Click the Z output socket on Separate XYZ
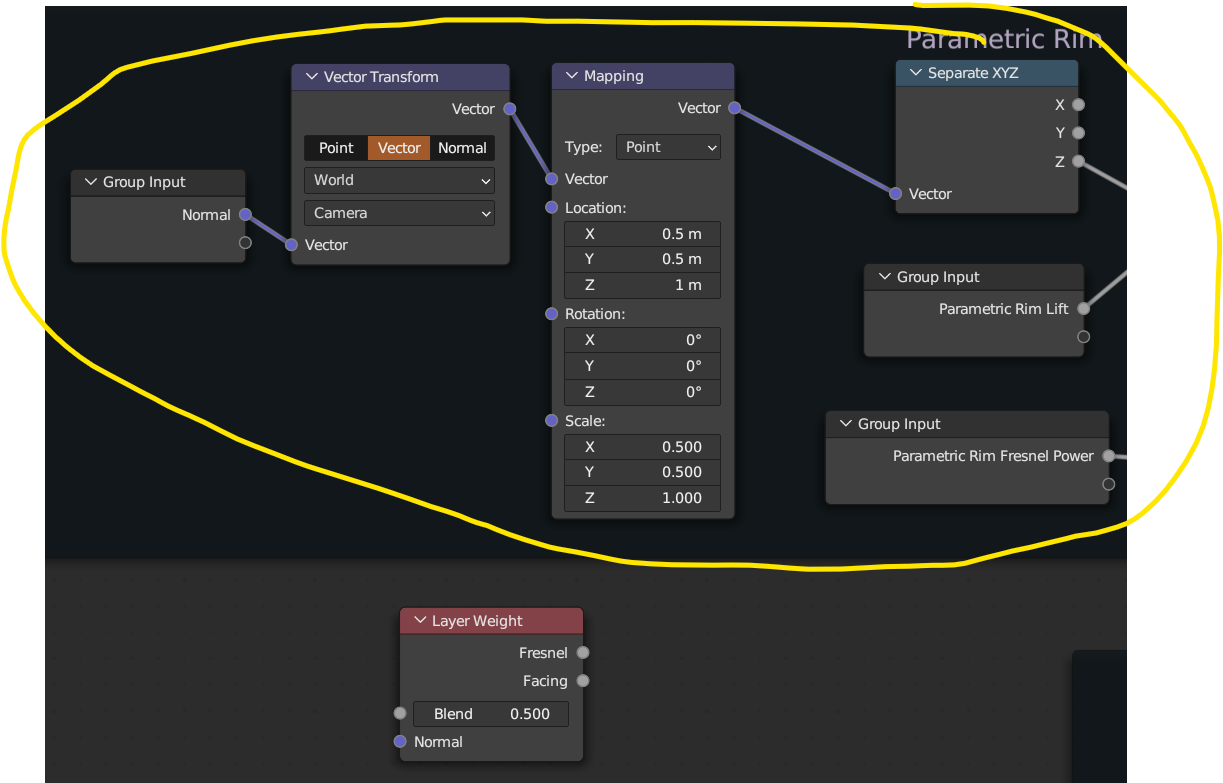 pos(1077,160)
